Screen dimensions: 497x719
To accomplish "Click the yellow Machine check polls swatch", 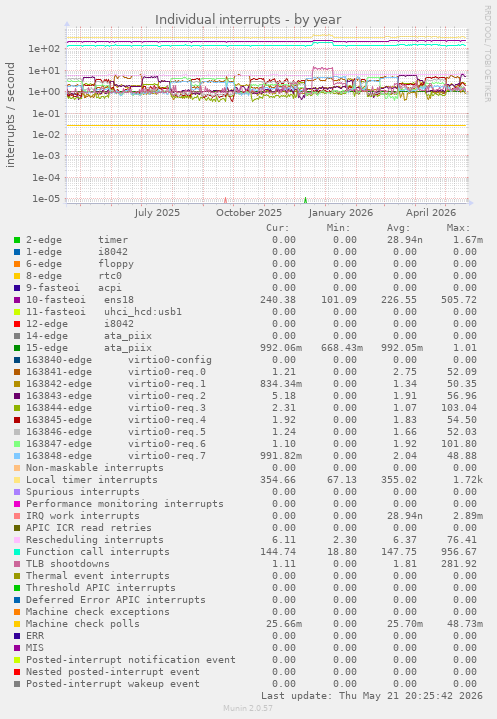I will coord(17,624).
